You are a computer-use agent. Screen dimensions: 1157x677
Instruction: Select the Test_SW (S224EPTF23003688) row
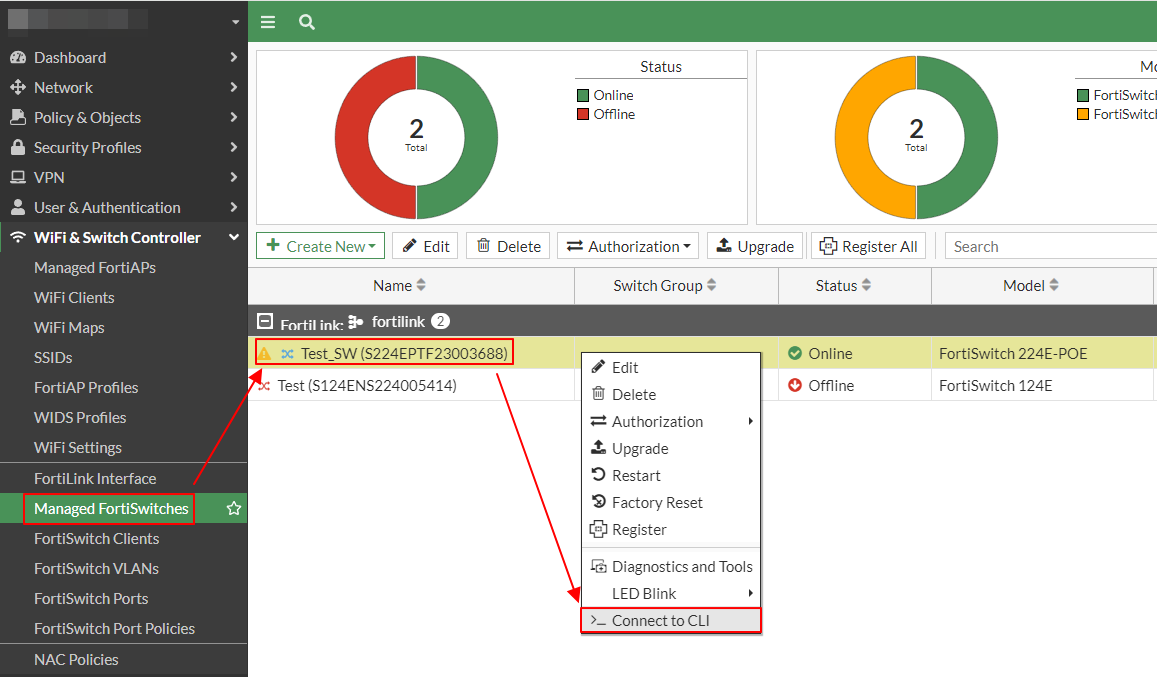click(702, 354)
